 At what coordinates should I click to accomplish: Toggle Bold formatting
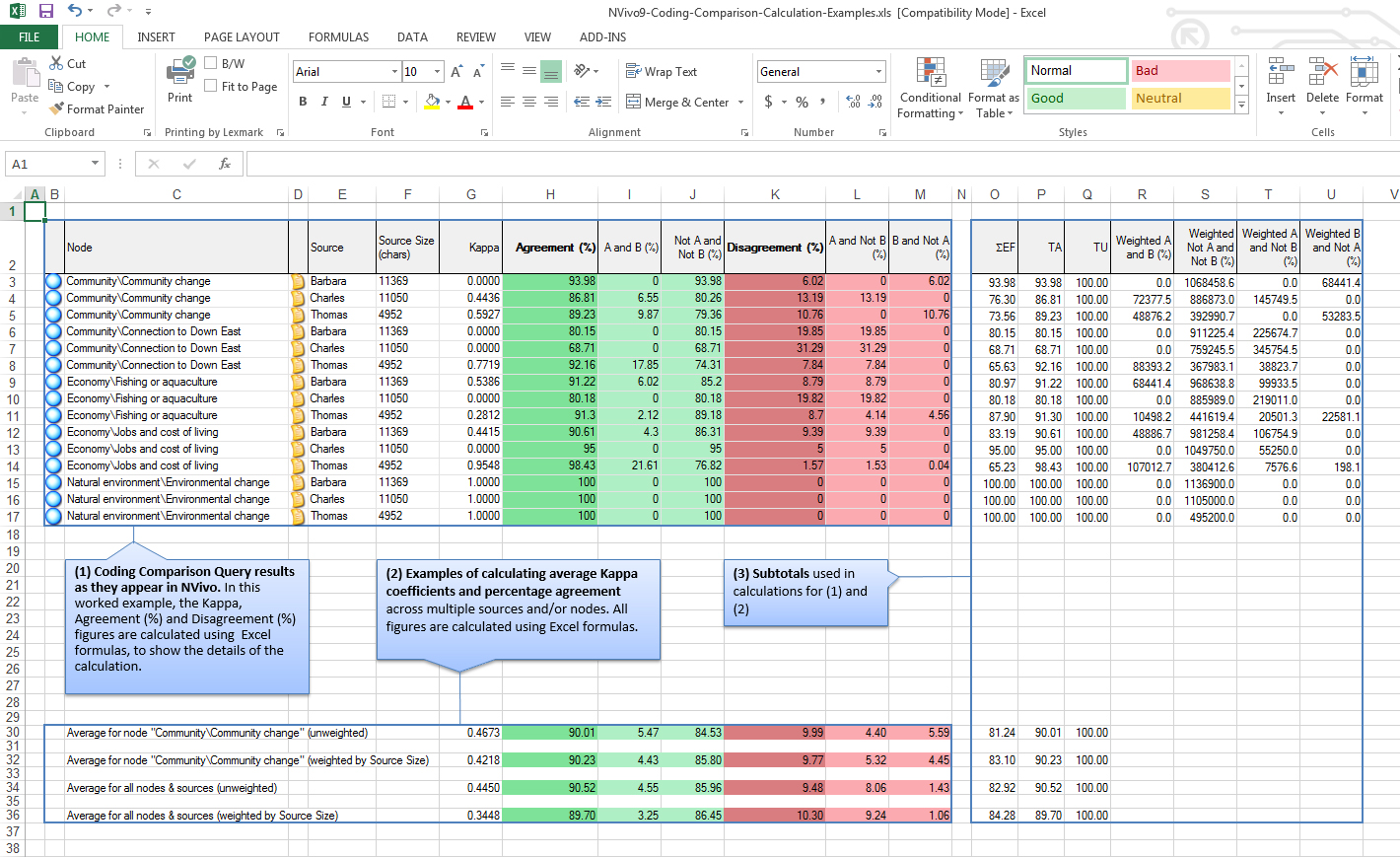(303, 102)
